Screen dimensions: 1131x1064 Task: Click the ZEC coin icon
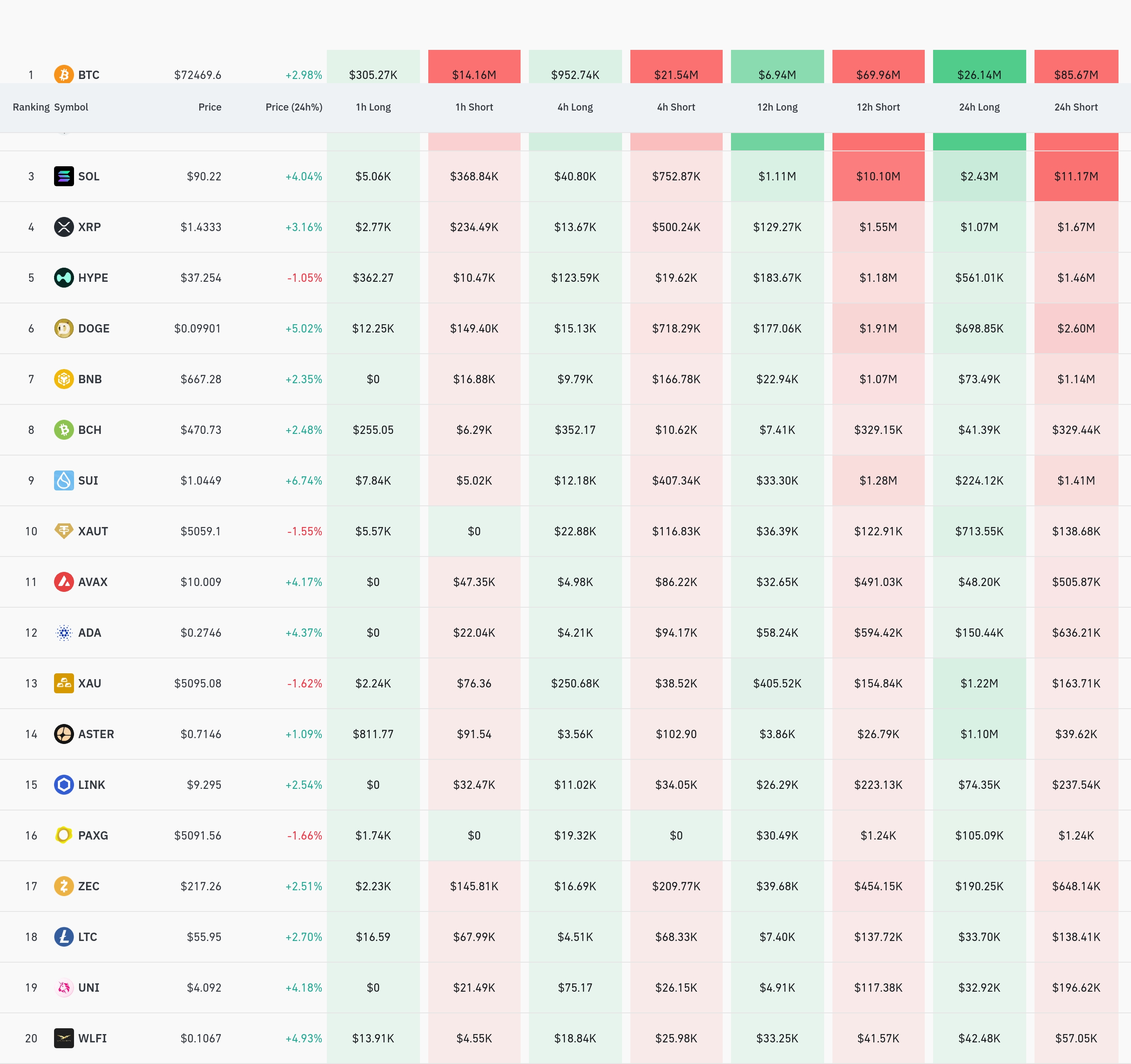pos(64,886)
